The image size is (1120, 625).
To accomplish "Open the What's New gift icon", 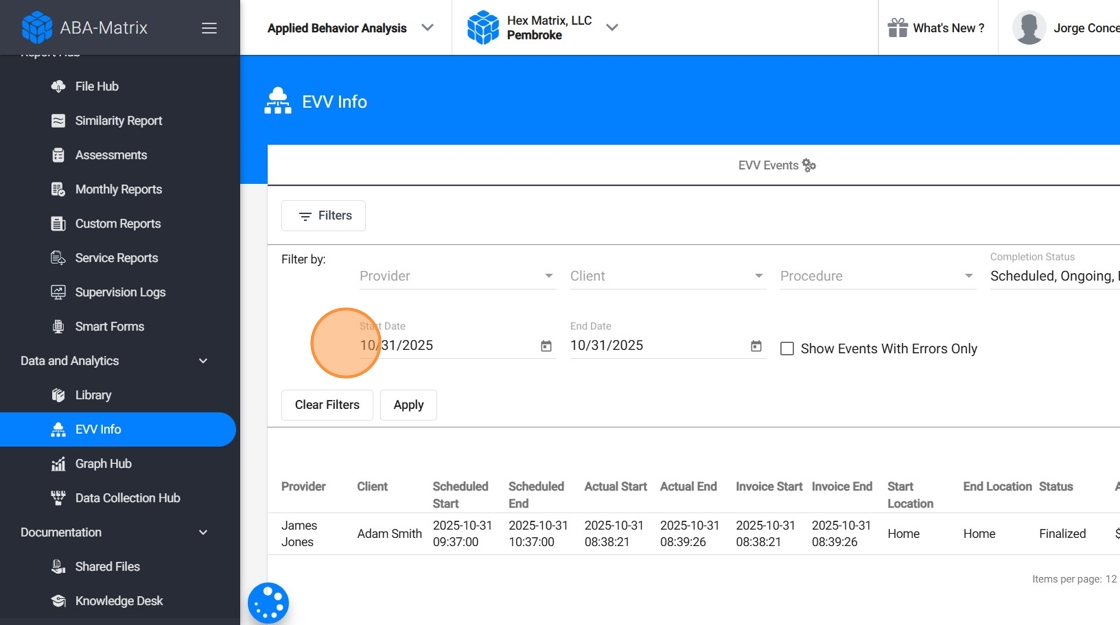I will coord(897,28).
